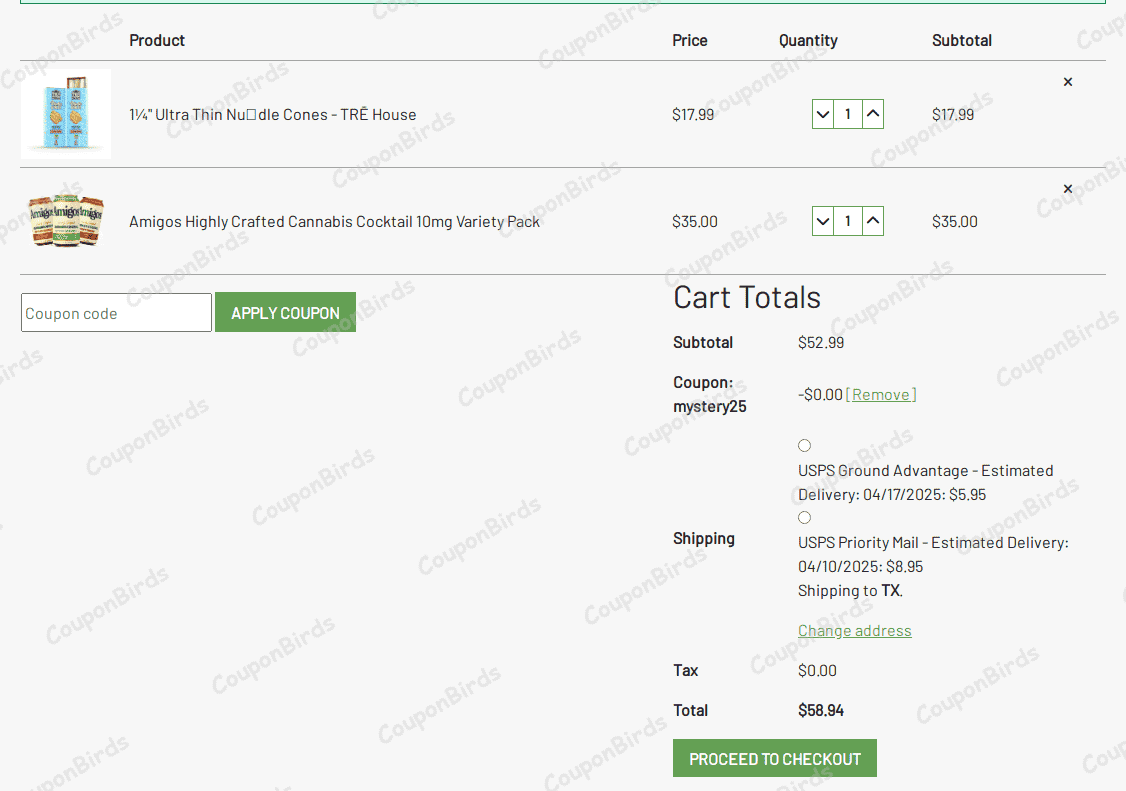Increase quantity of Amigos Variety Pack

873,221
